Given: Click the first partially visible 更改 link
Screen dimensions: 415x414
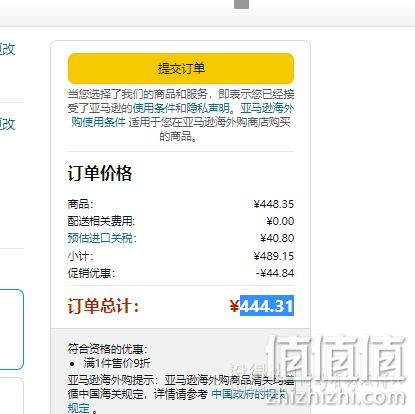Looking at the screenshot, I should (7, 49).
